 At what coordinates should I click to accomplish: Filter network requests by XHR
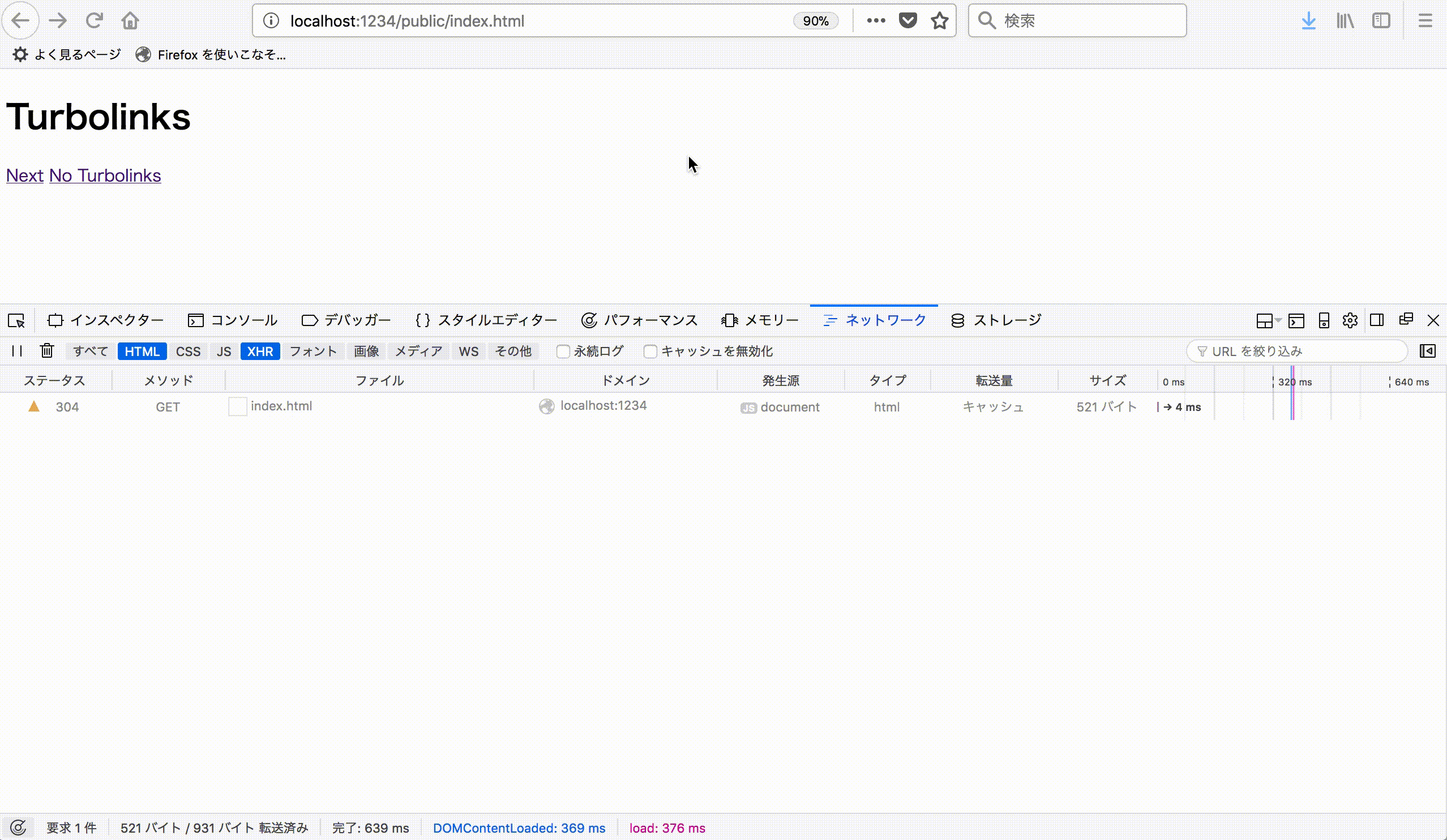(259, 351)
